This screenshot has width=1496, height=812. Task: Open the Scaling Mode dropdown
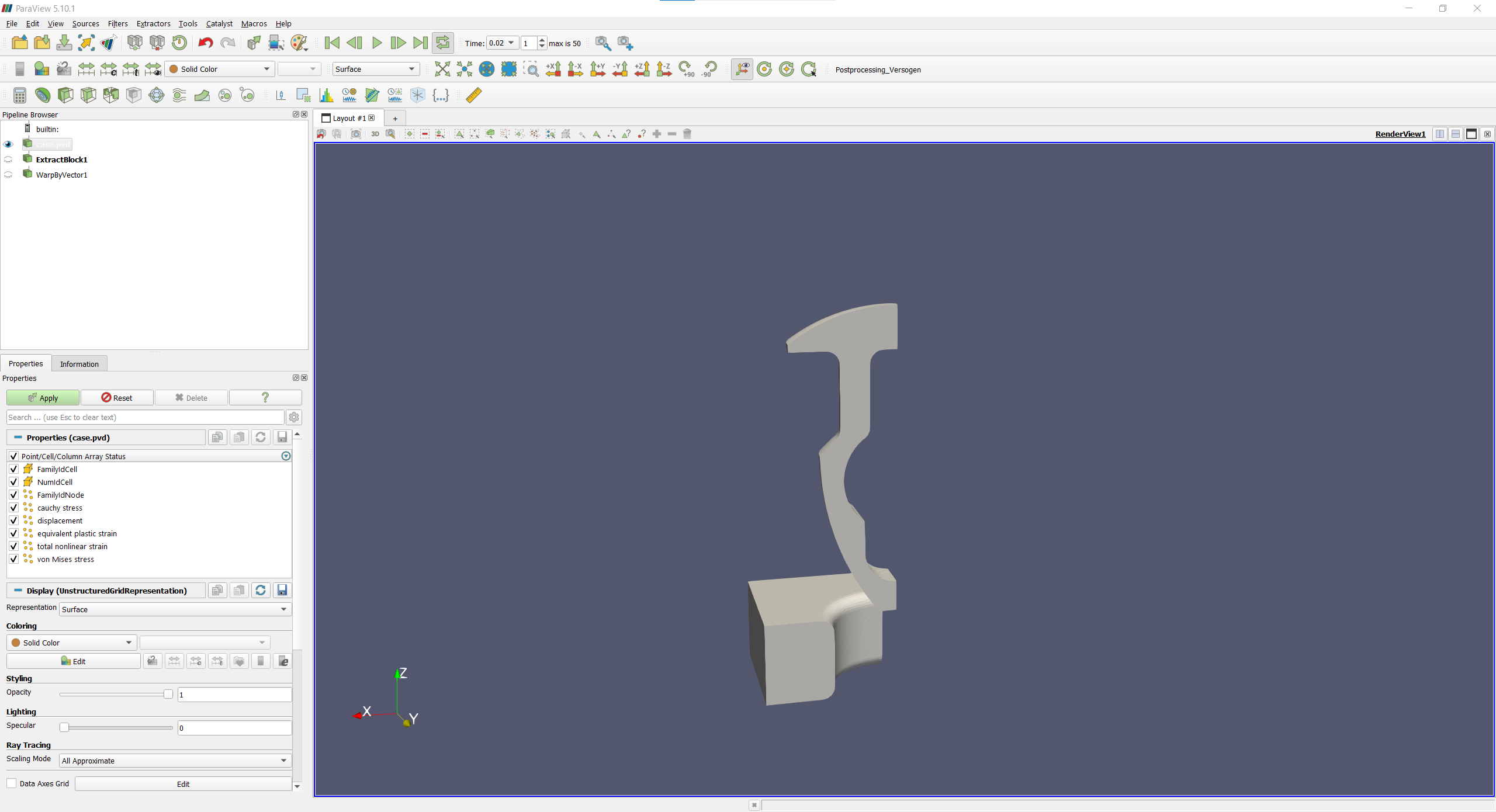coord(174,761)
